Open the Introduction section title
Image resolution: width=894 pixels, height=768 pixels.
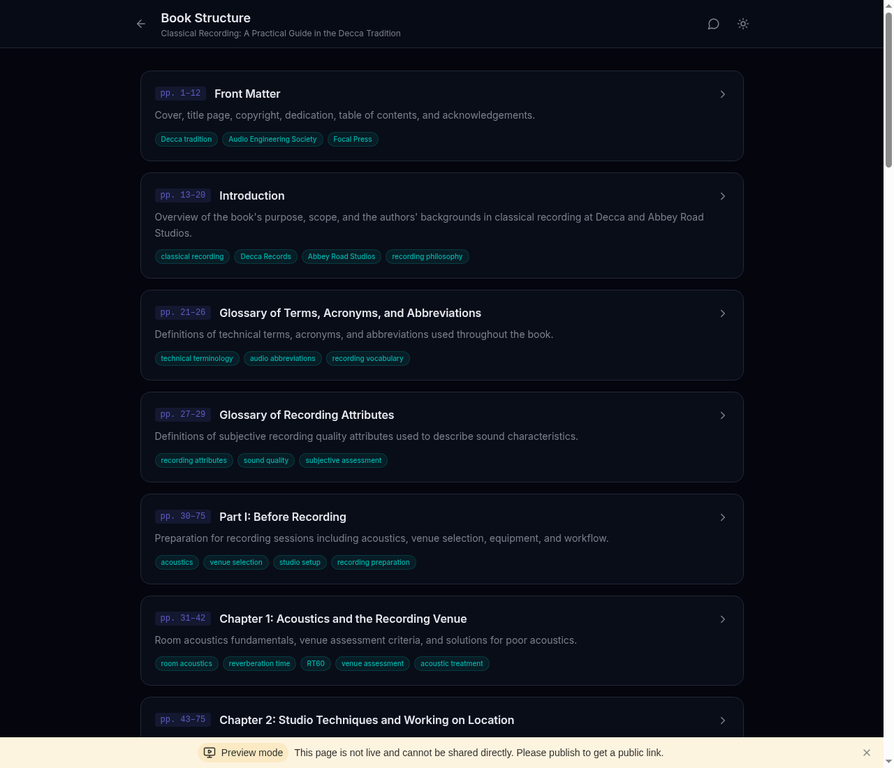(252, 196)
